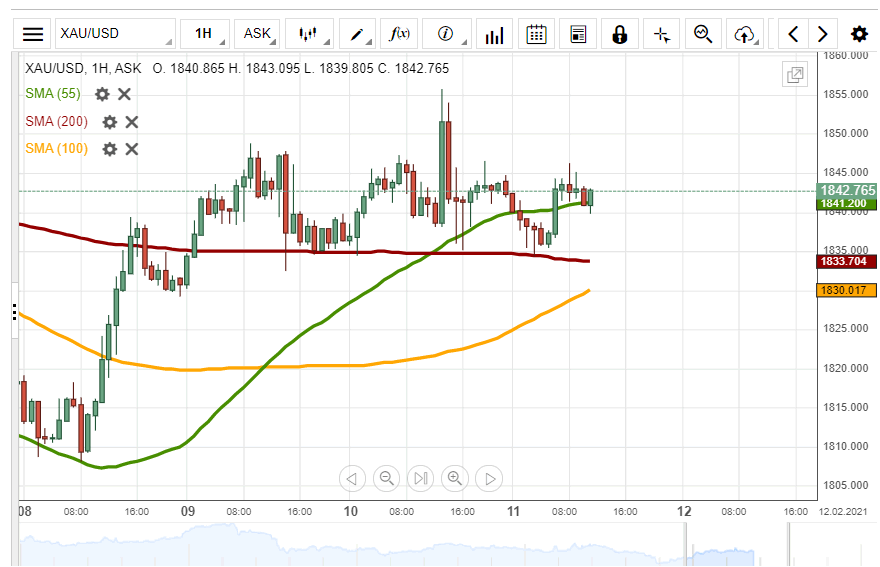Click the green SMA value 1841.200
The height and width of the screenshot is (567, 880).
coord(846,204)
